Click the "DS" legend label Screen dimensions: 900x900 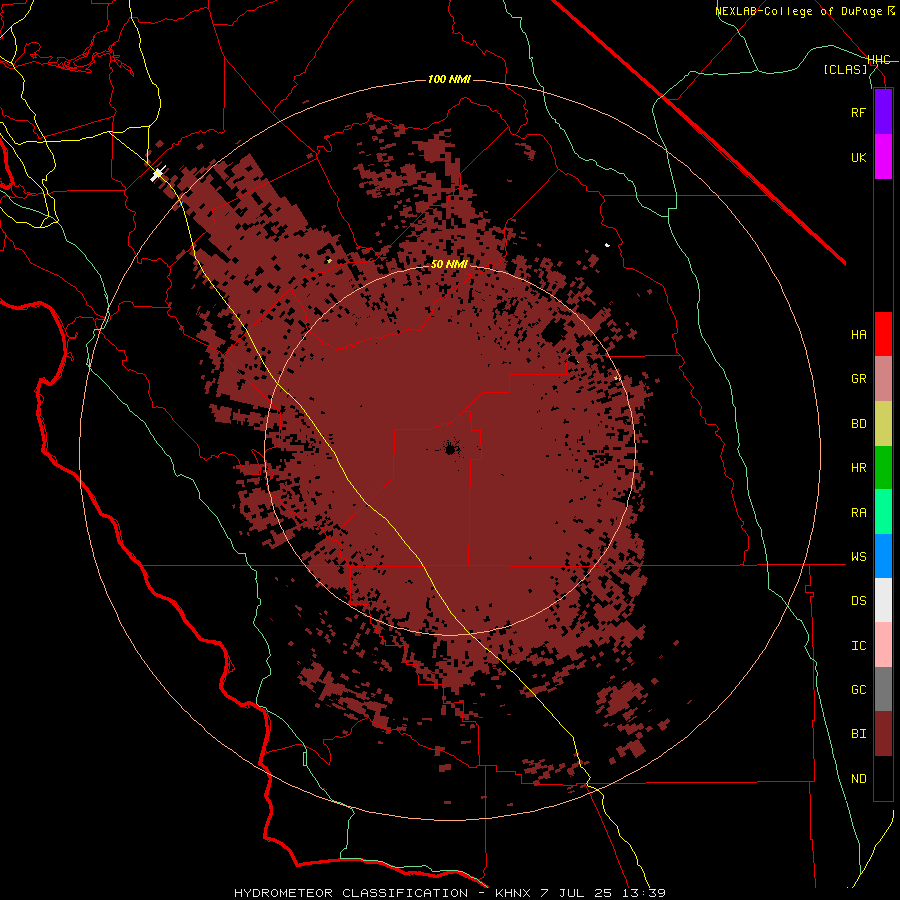(858, 601)
